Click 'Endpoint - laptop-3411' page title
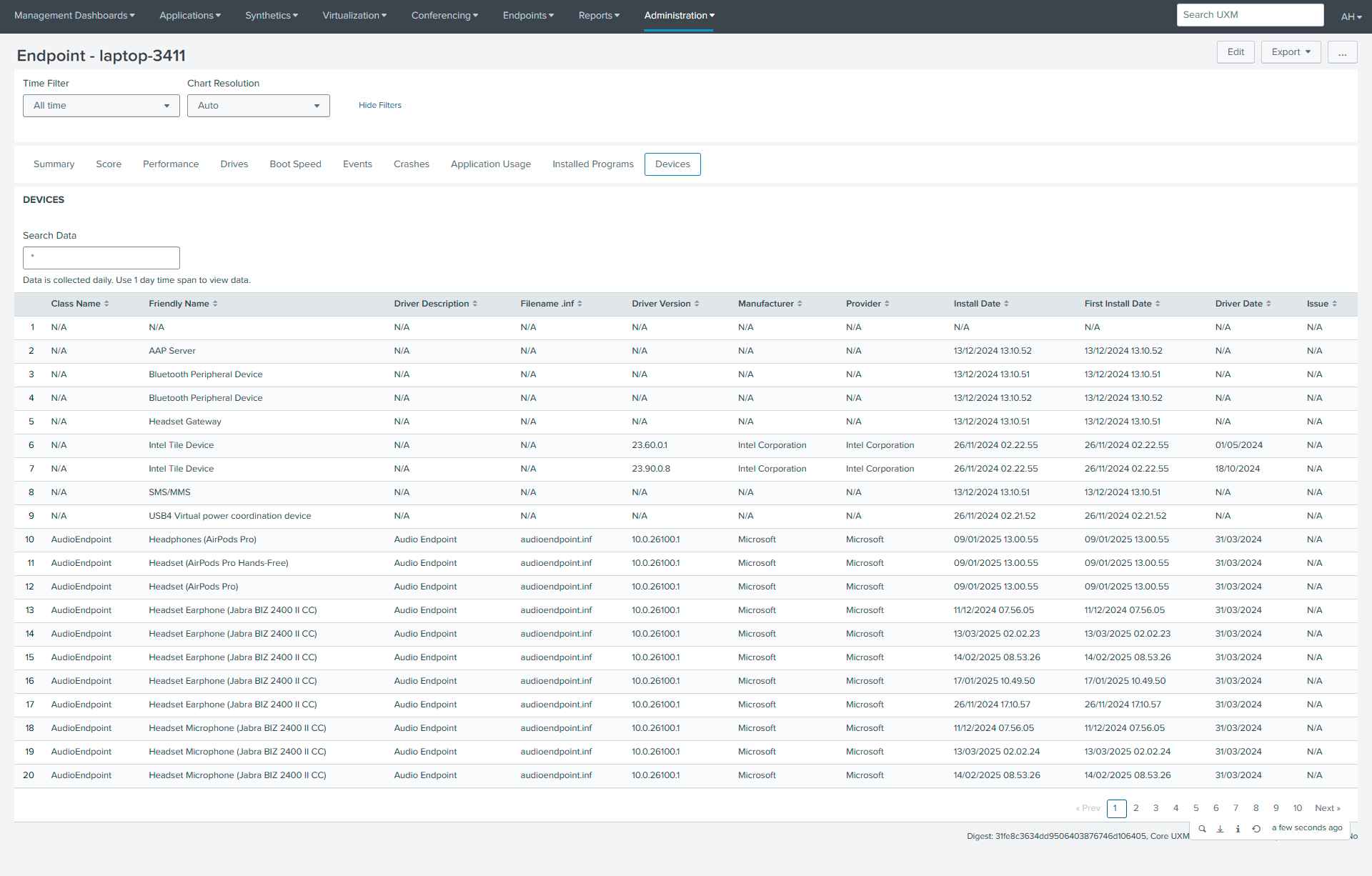The height and width of the screenshot is (876, 1372). pyautogui.click(x=101, y=56)
